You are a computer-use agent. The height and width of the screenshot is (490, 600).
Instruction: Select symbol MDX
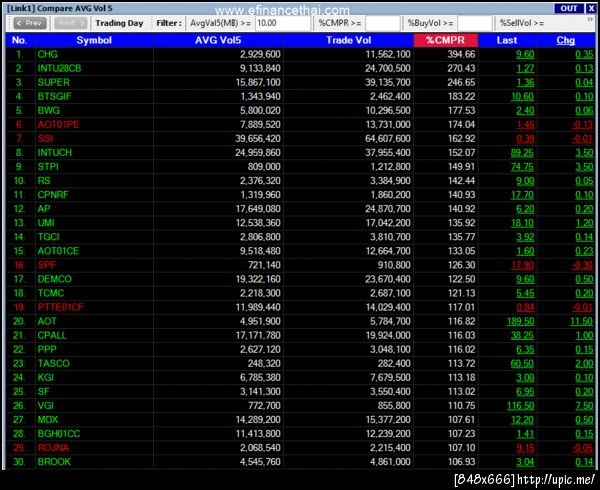48,420
